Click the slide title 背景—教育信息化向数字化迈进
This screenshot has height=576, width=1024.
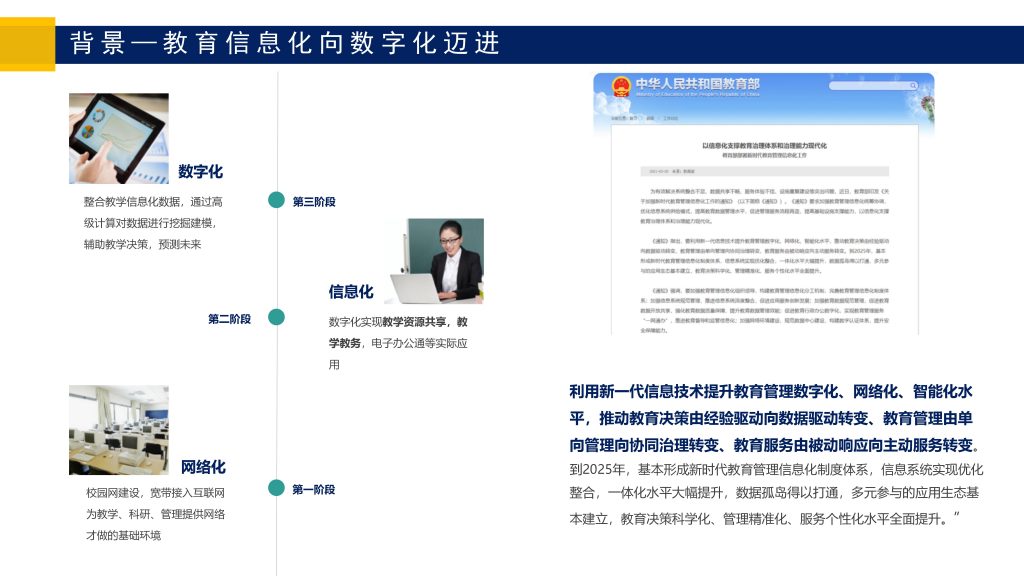click(x=286, y=44)
